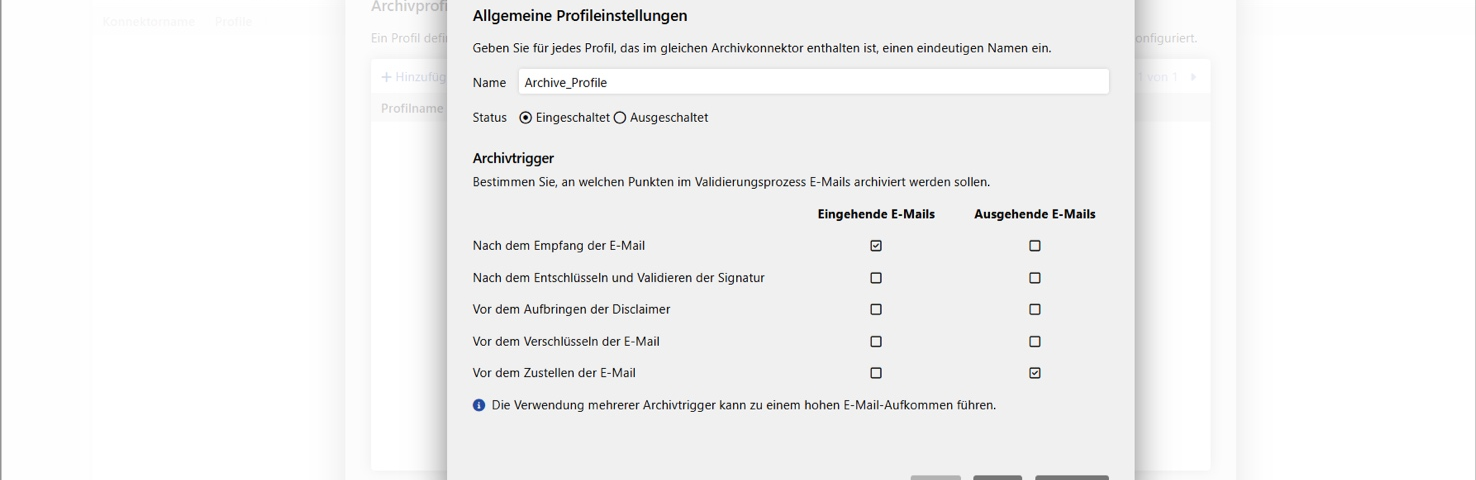This screenshot has width=1476, height=480.
Task: Enable outgoing 'Nach dem Empfang der E-Mail'
Action: click(1035, 246)
